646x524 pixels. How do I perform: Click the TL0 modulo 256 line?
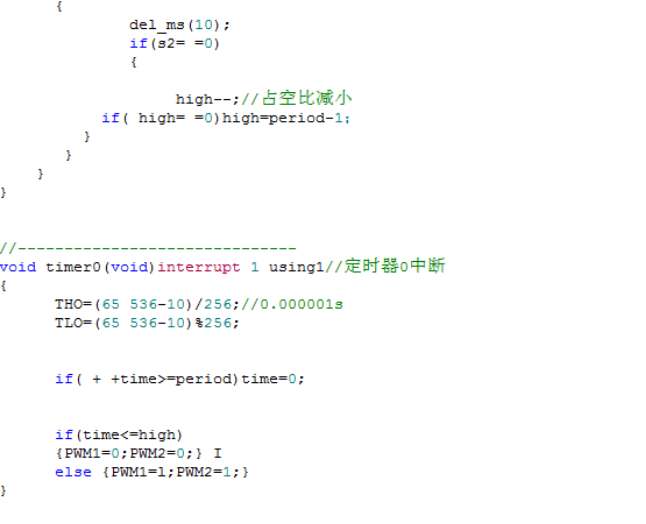click(147, 323)
